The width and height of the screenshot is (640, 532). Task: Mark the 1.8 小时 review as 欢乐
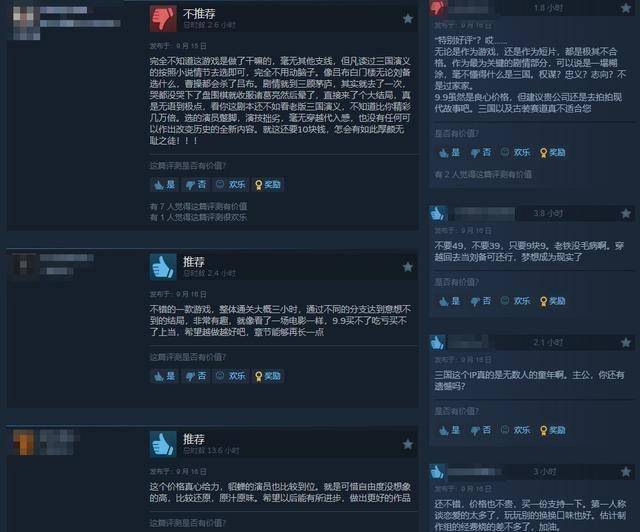point(516,152)
